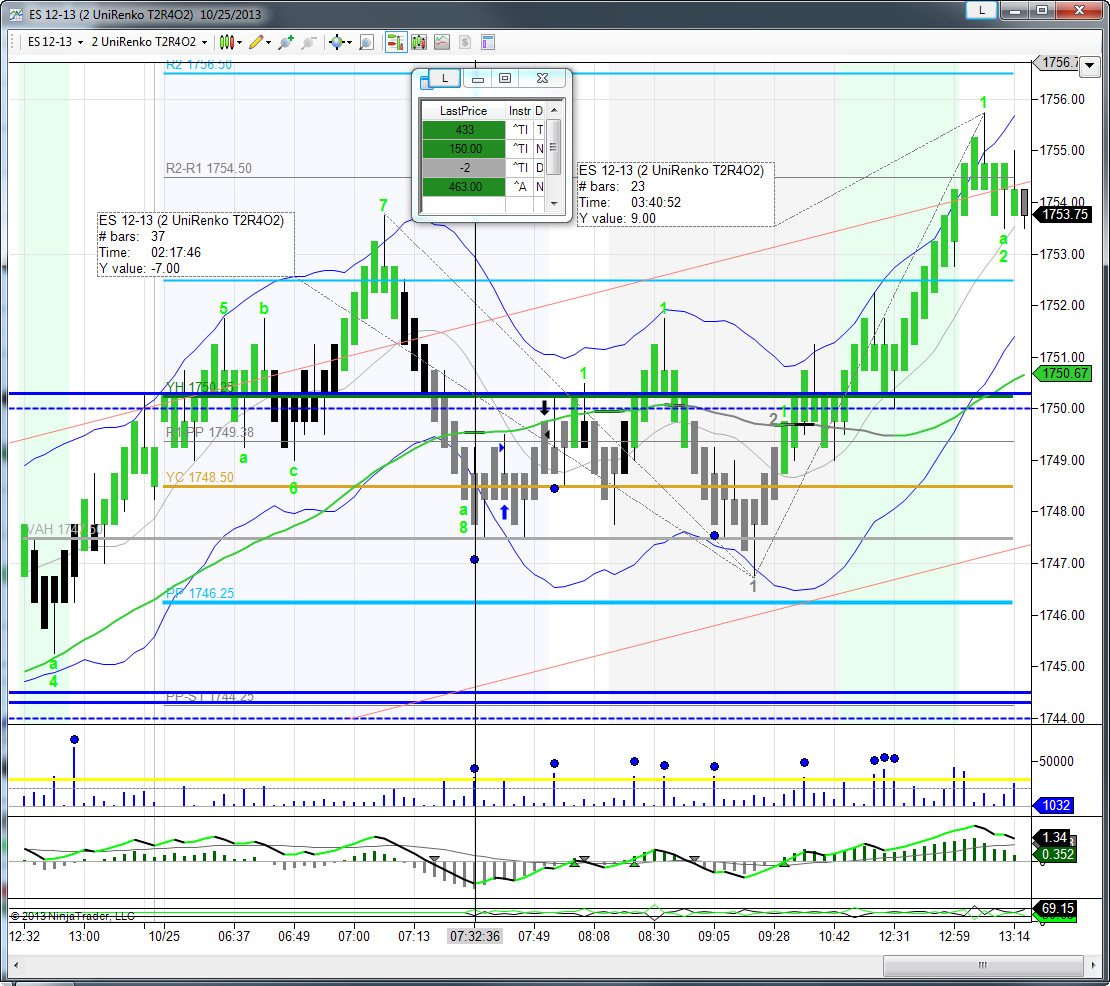The image size is (1110, 986).
Task: Select the 433 LastPrice cell
Action: click(x=464, y=130)
